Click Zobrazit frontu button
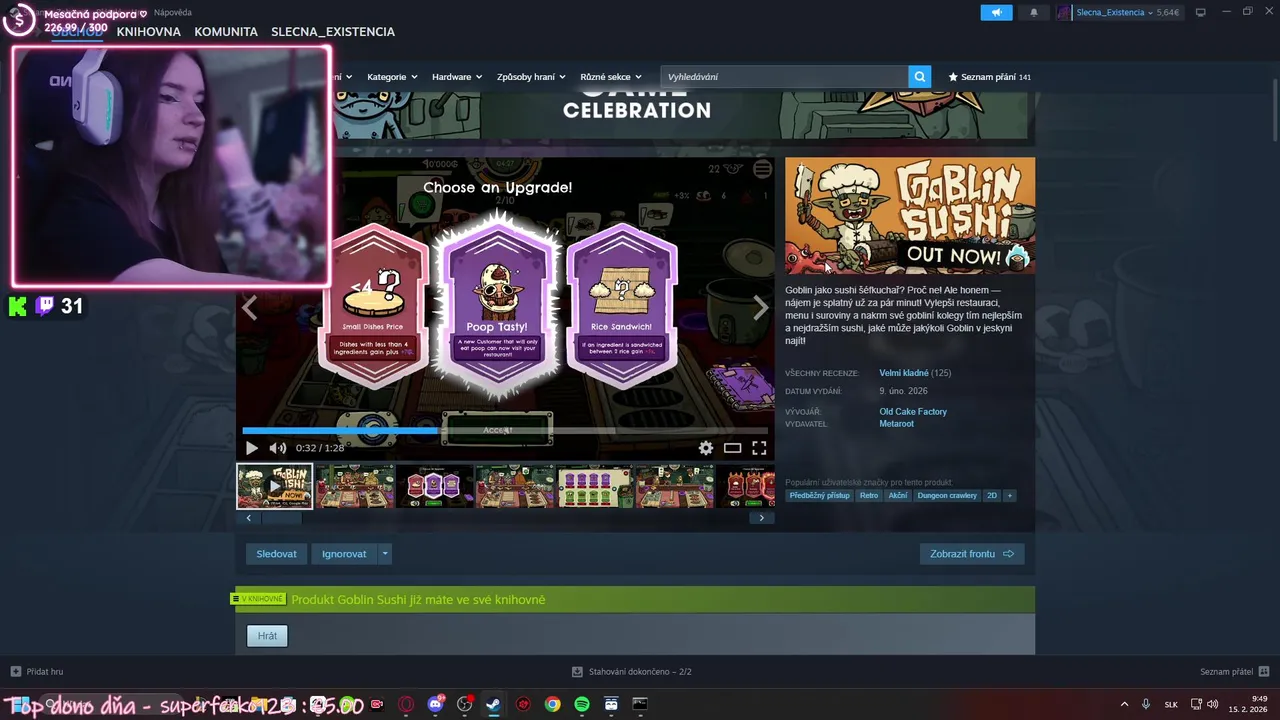The image size is (1280, 720). pos(972,554)
